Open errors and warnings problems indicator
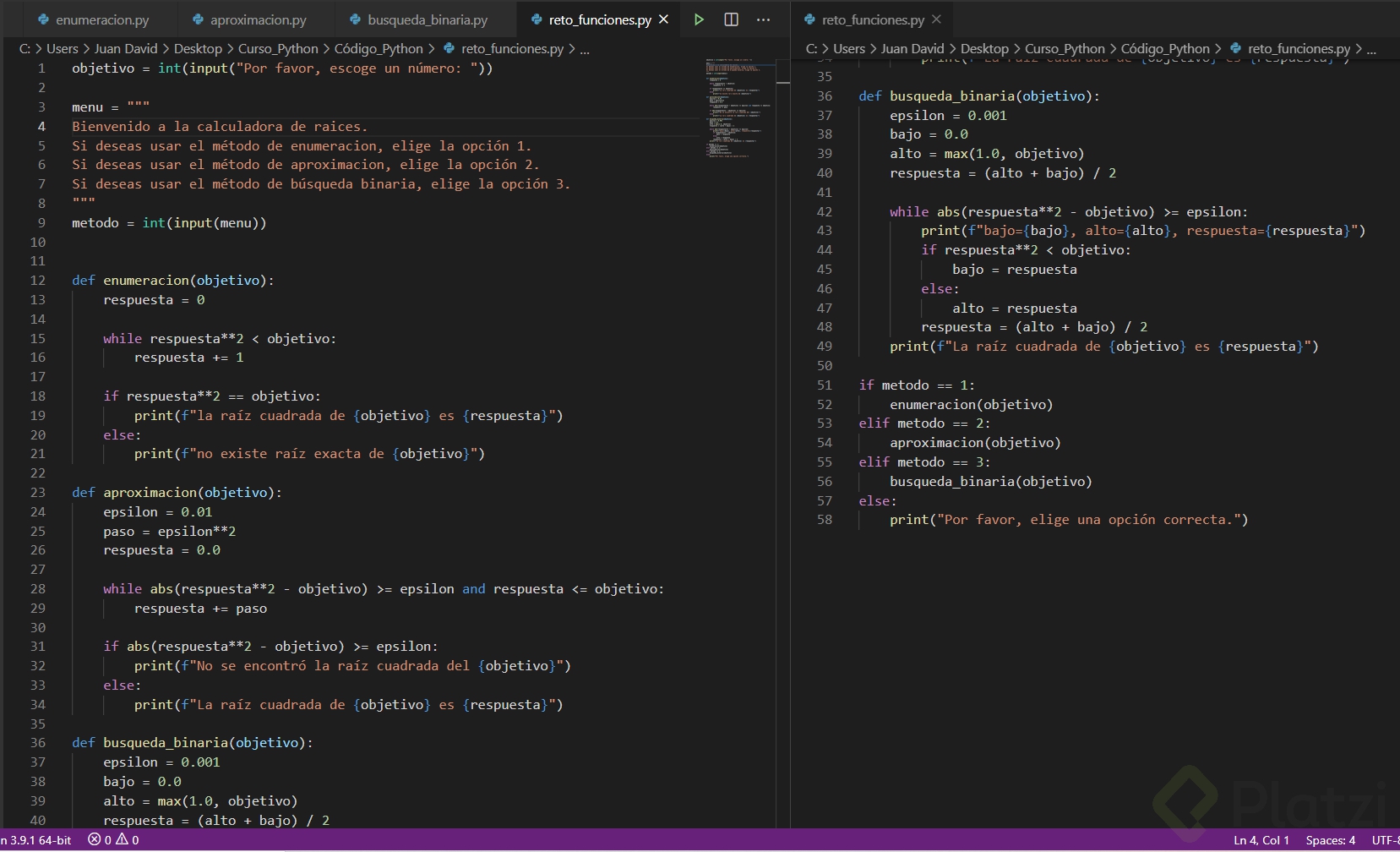This screenshot has width=1400, height=852. click(x=113, y=840)
